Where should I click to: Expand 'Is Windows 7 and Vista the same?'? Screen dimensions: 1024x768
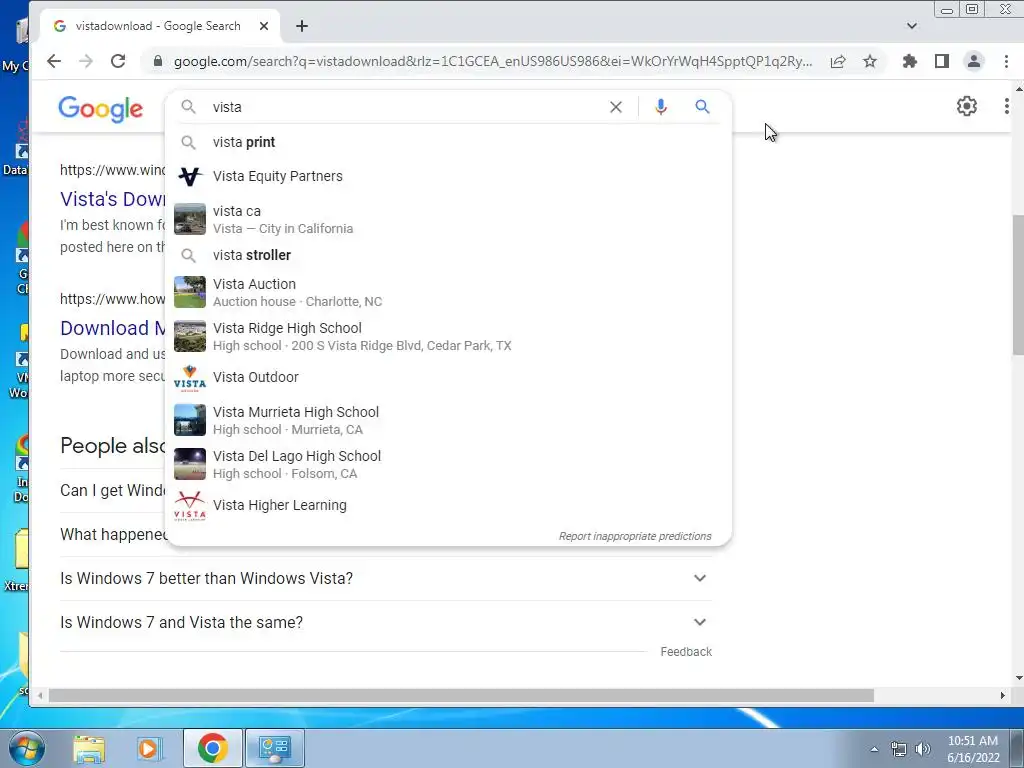pos(386,622)
